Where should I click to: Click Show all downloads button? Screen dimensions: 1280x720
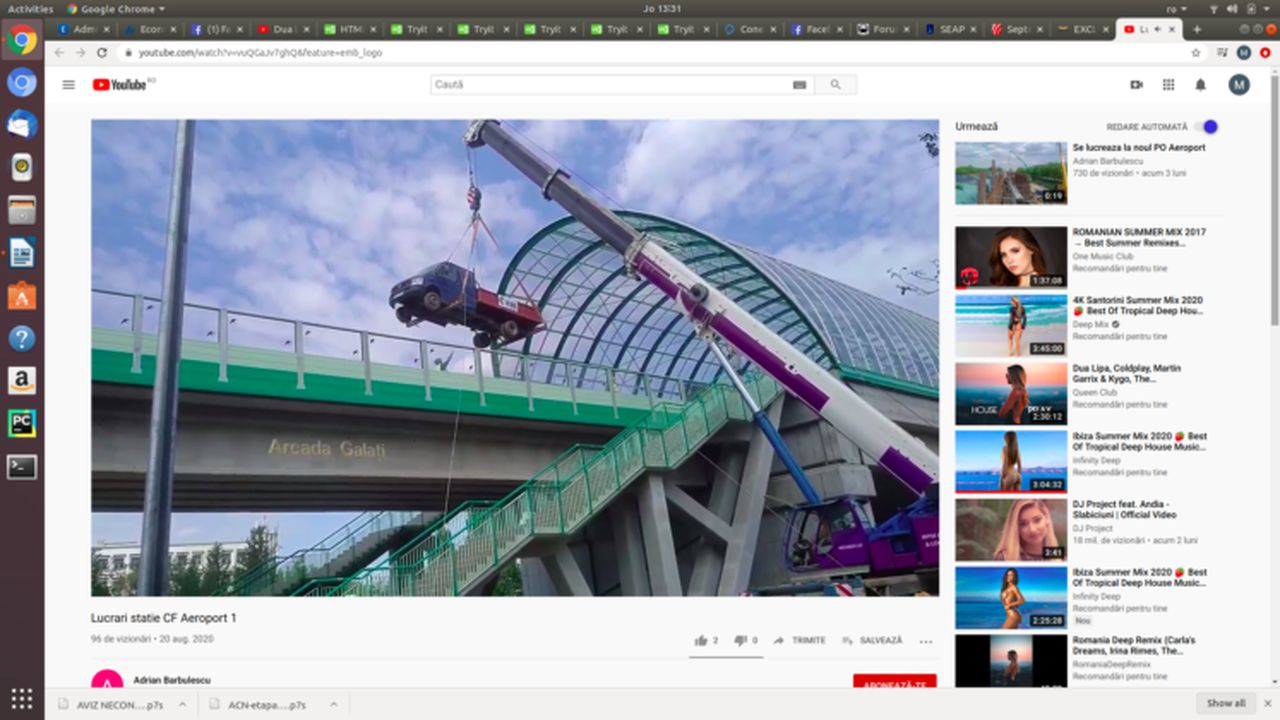click(1225, 703)
